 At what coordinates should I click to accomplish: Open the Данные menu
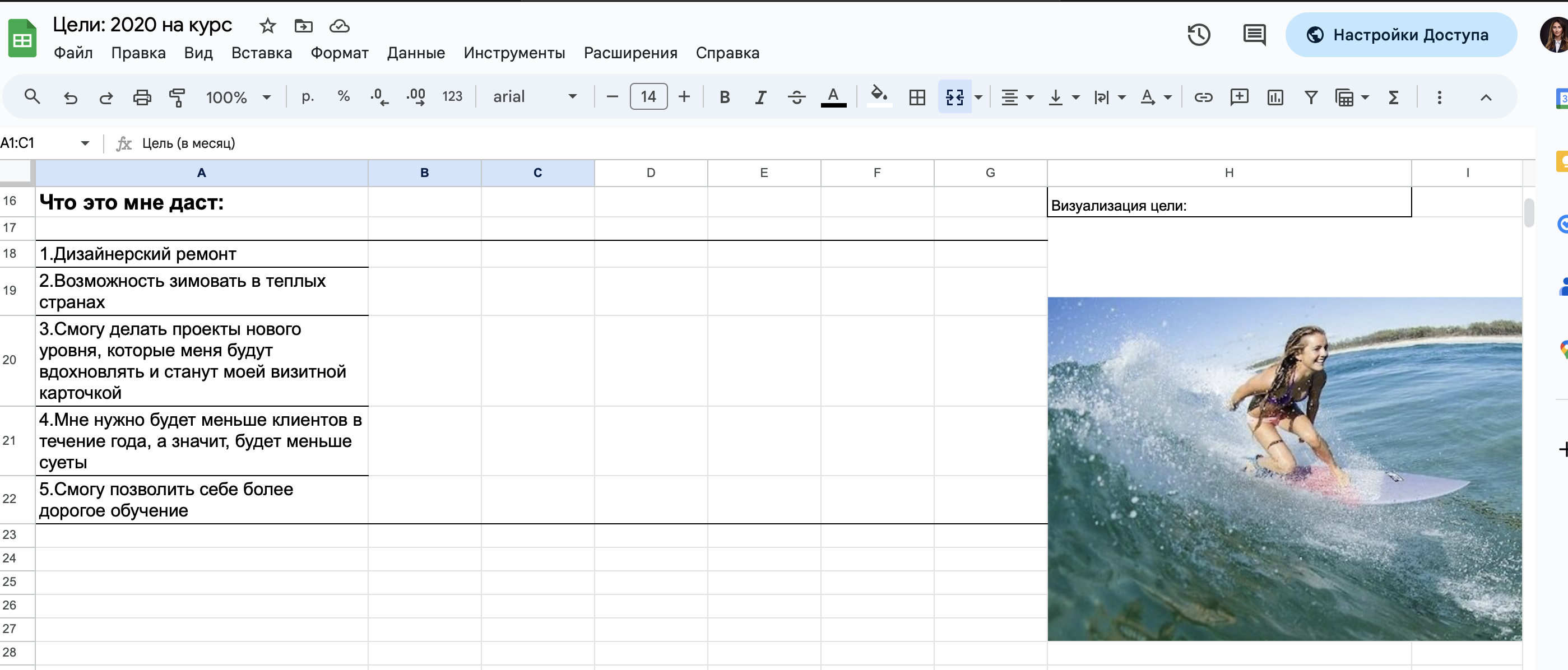[416, 54]
